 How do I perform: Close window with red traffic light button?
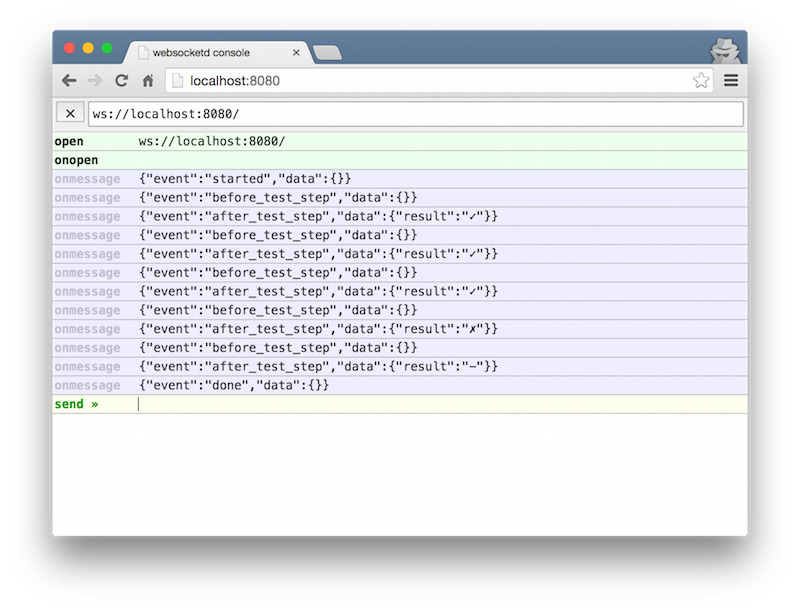pyautogui.click(x=69, y=48)
